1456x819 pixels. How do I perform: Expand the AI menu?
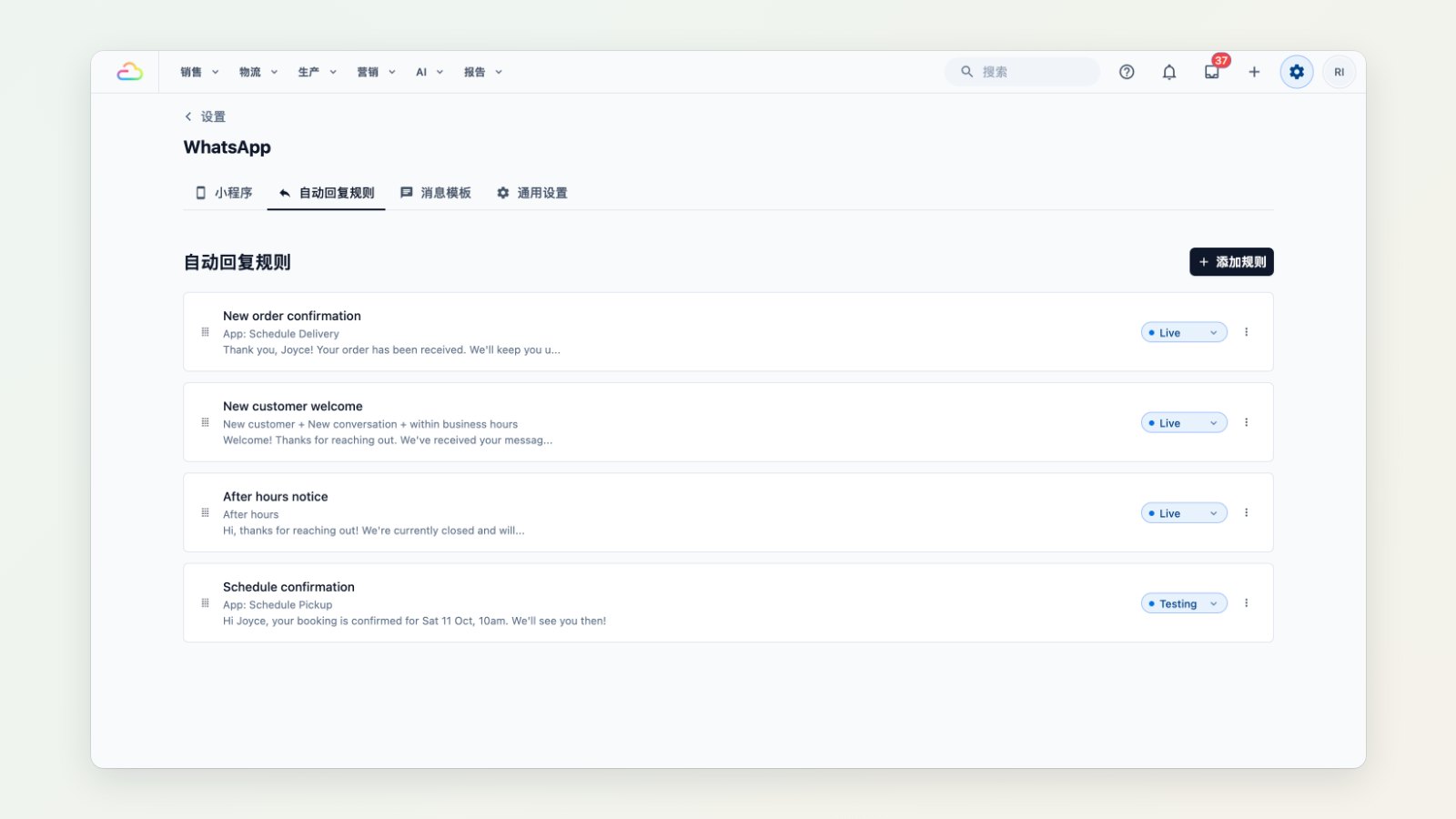click(x=430, y=72)
